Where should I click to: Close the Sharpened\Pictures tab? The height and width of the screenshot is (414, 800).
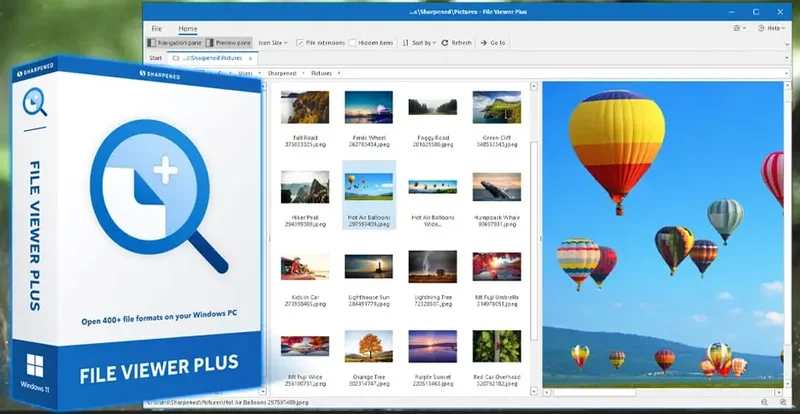tap(250, 59)
